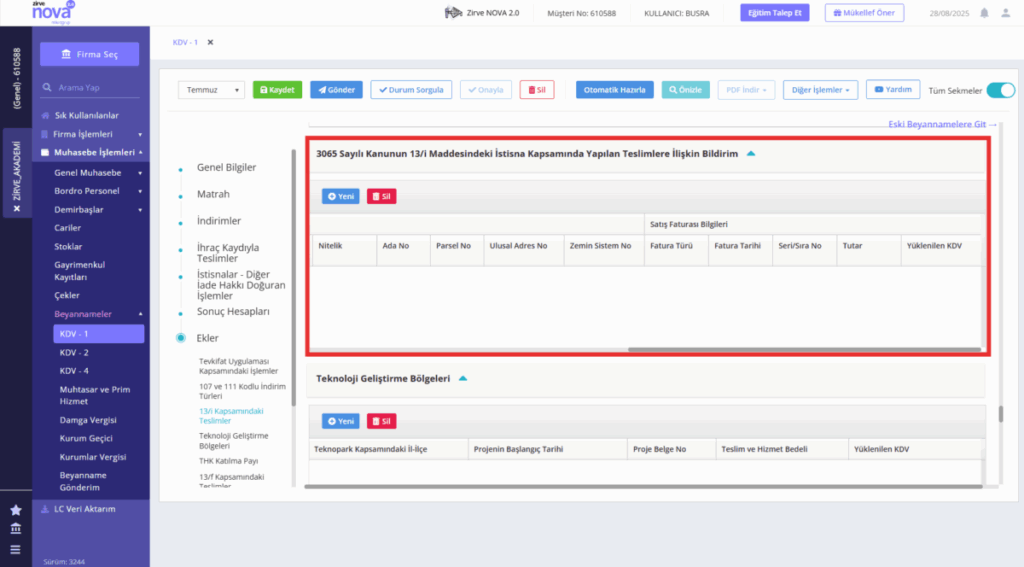Screen dimensions: 1024x567
Task: Click the star favorites icon in the left strip
Action: coord(16,510)
